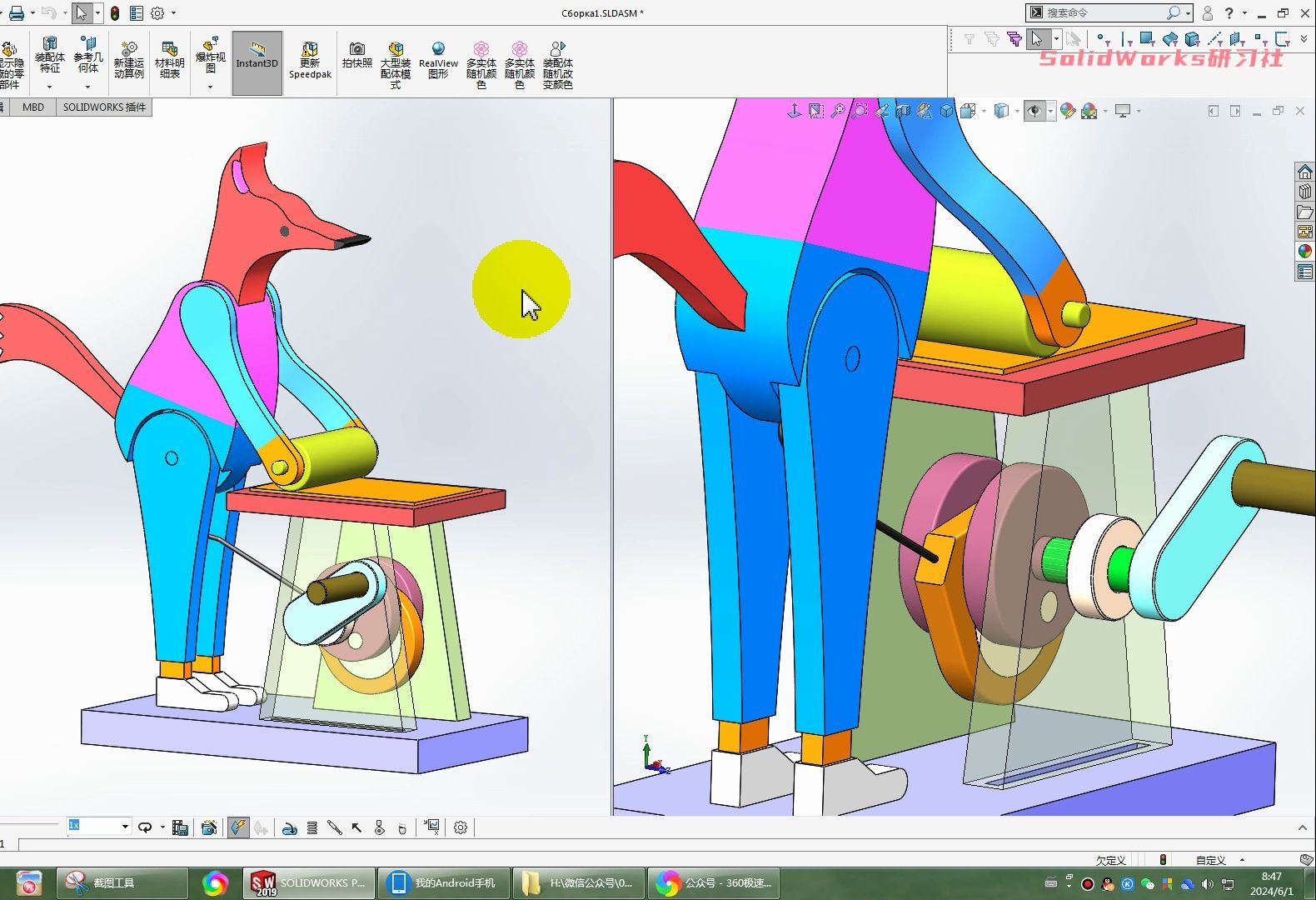1316x900 pixels.
Task: Toggle the Filter Faces selection filter
Action: (1147, 39)
